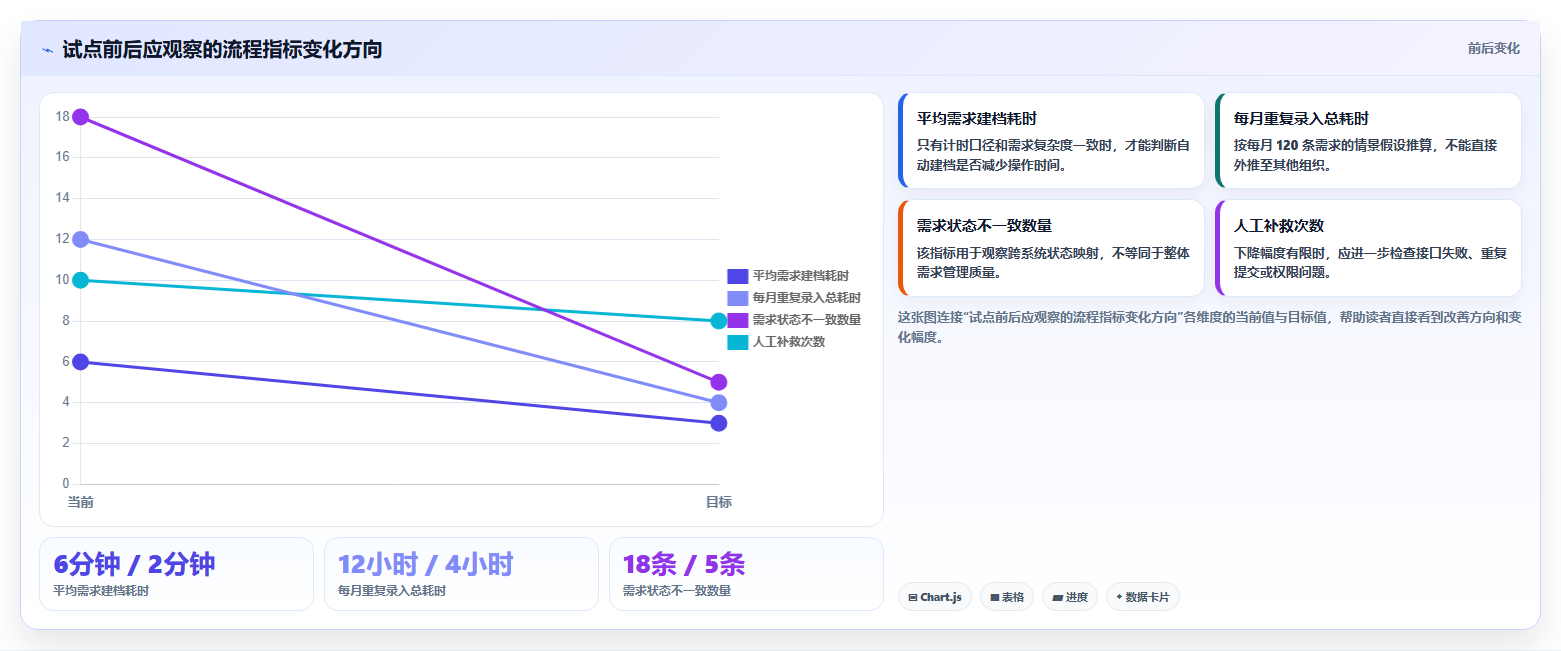Screen dimensions: 1561x651
Task: Open the 需求状态不一致数量 explanation card
Action: pyautogui.click(x=1051, y=248)
